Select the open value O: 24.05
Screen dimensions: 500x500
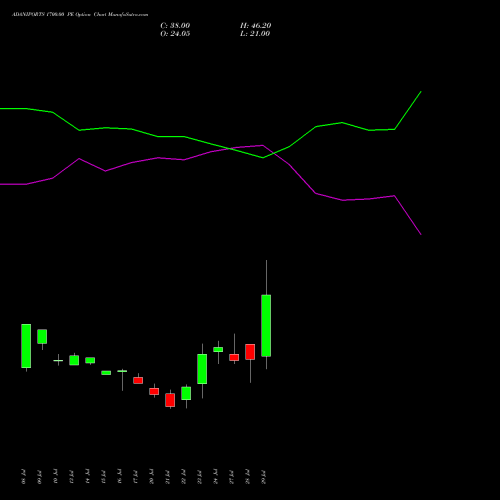[x=175, y=34]
